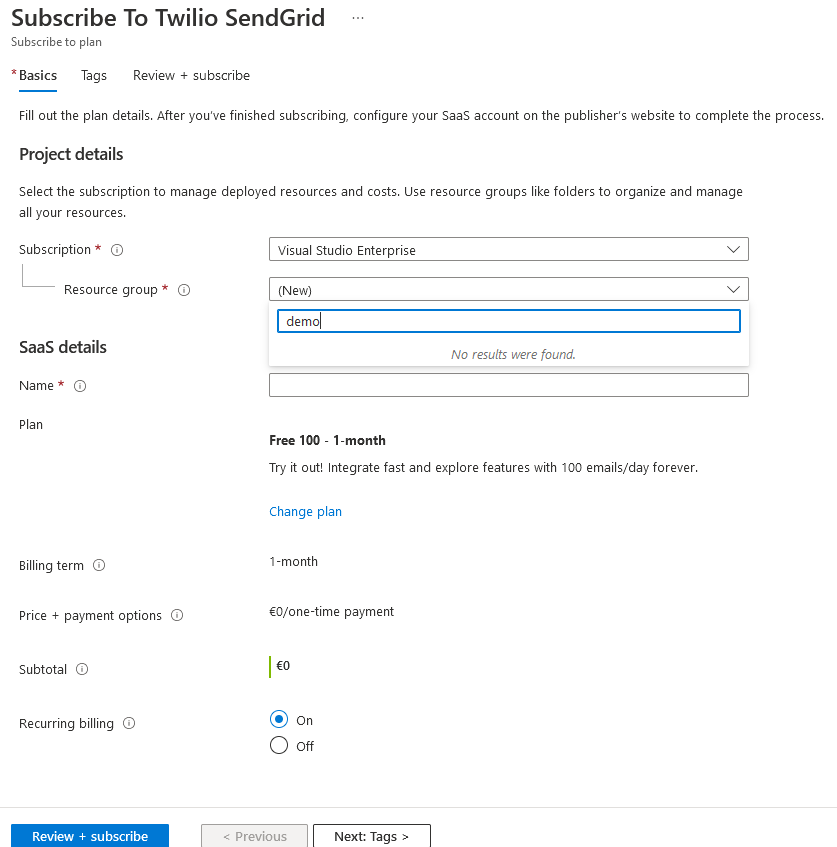Turn Recurring billing Off
The height and width of the screenshot is (847, 837).
278,745
